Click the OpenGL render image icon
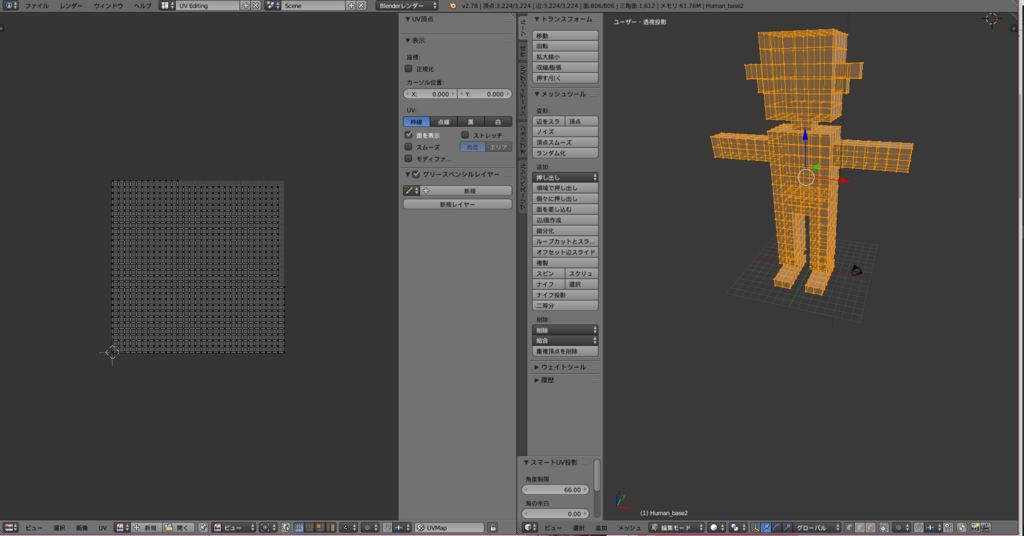 point(975,528)
